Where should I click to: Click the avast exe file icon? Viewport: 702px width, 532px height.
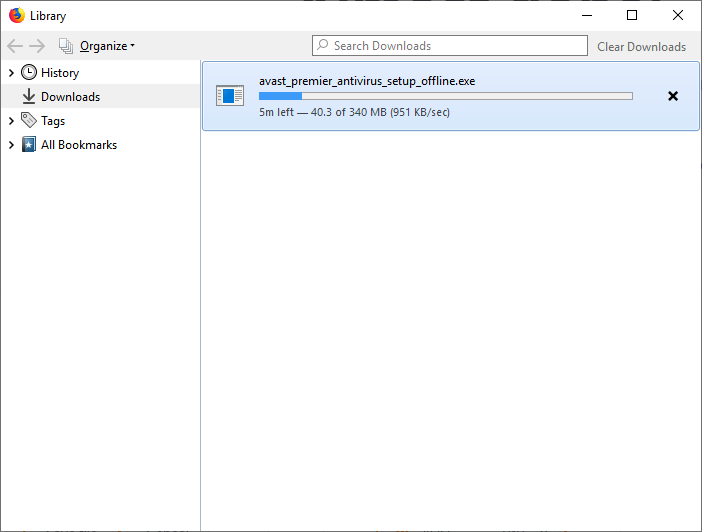coord(230,95)
